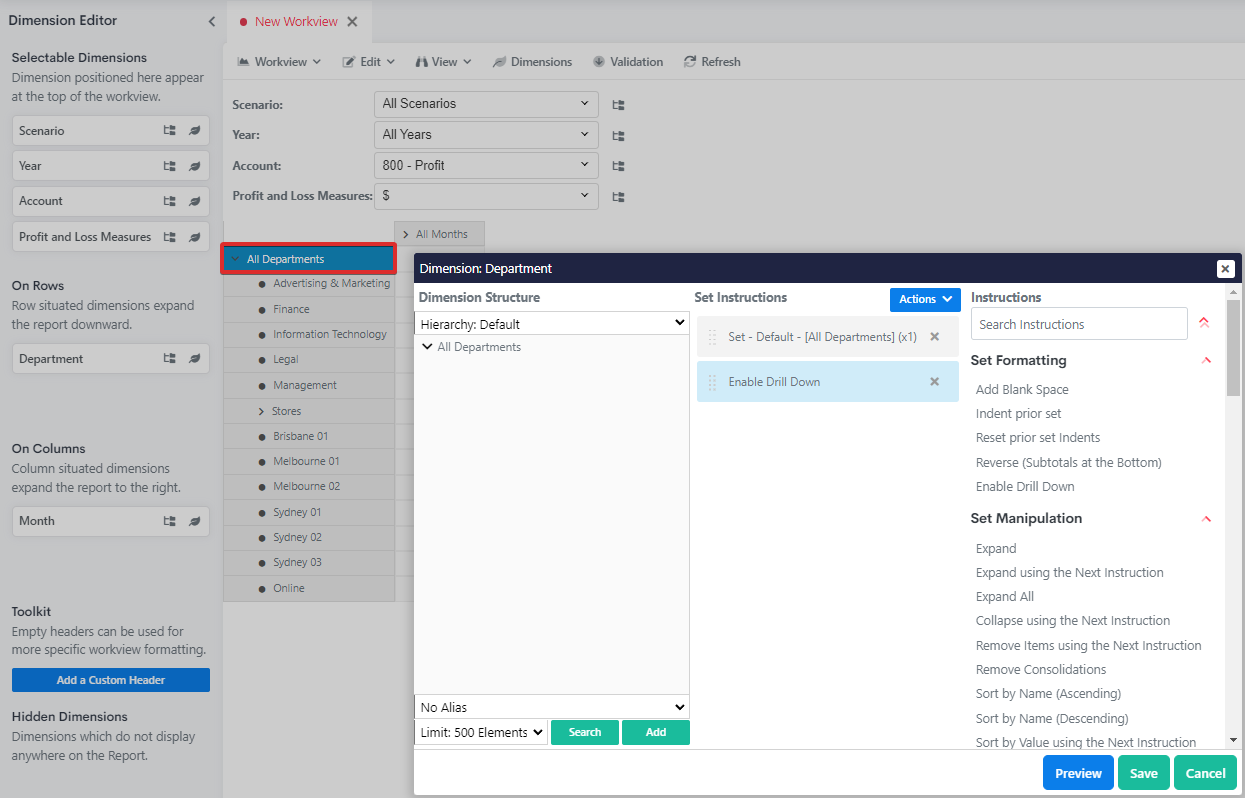Remove the Set - Default instruction

point(934,337)
